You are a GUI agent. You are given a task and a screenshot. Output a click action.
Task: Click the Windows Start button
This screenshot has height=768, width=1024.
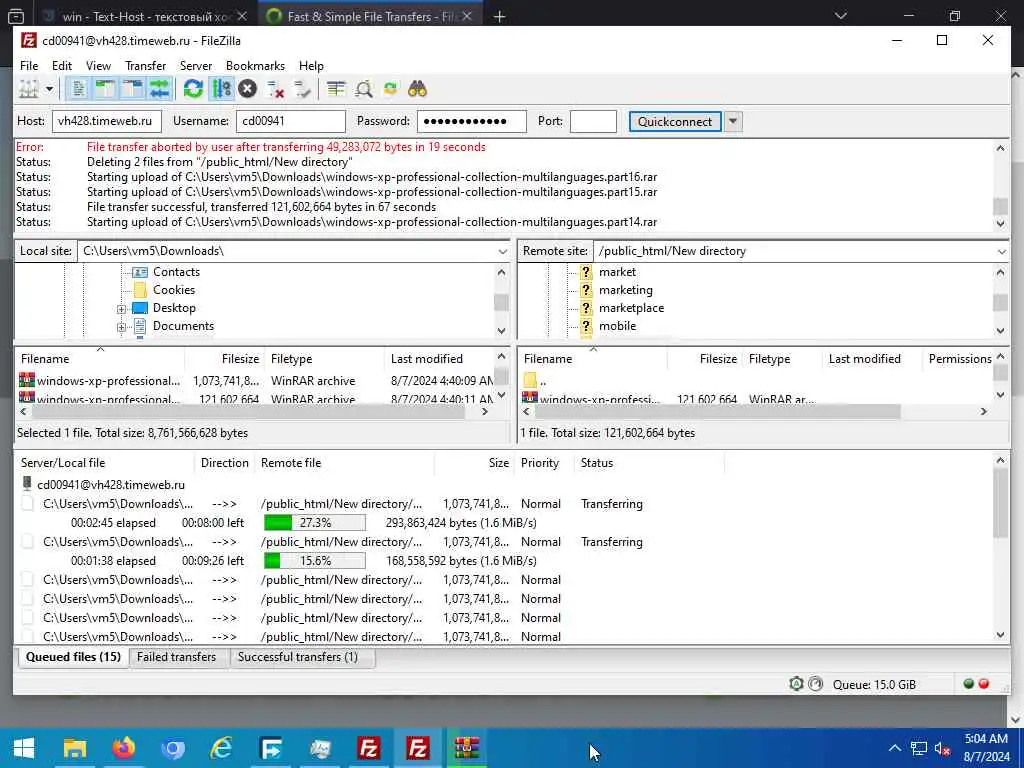point(24,748)
